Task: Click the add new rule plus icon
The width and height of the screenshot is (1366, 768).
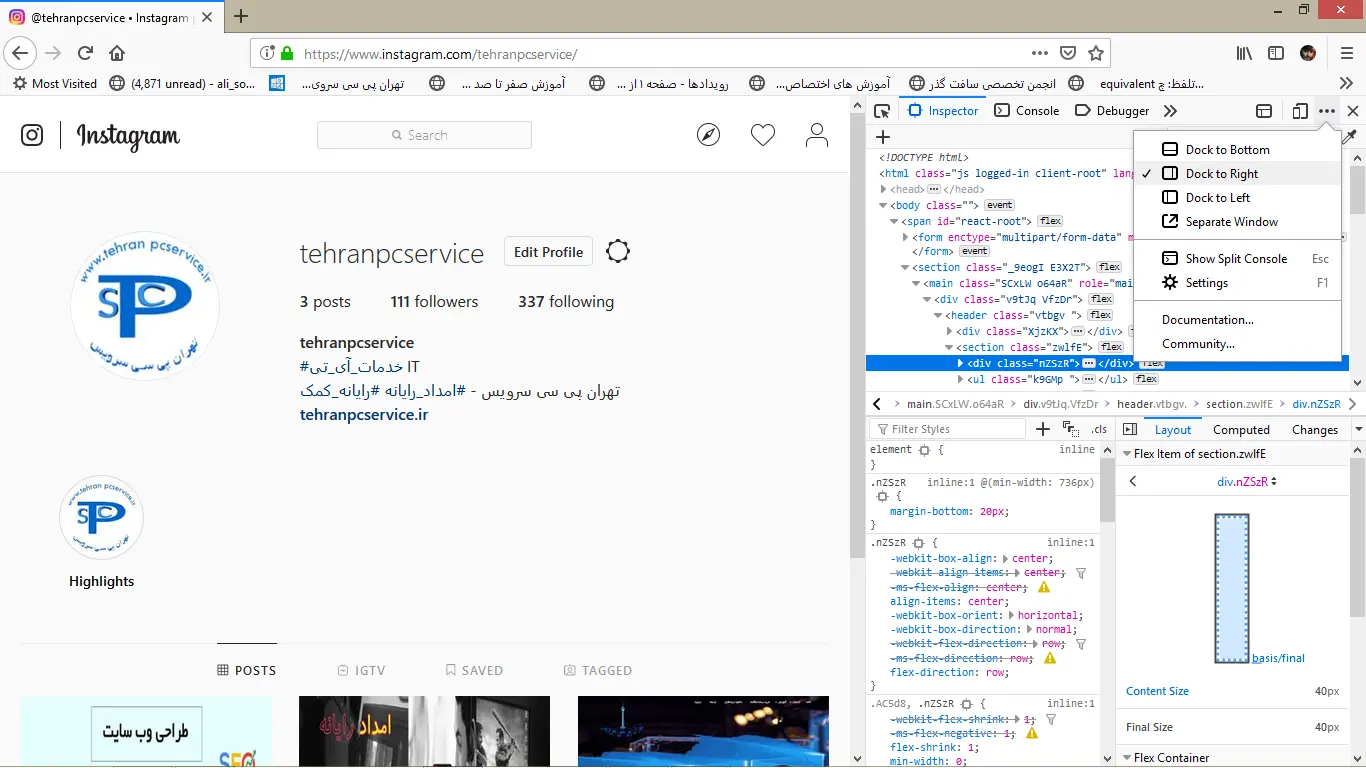Action: (1043, 429)
